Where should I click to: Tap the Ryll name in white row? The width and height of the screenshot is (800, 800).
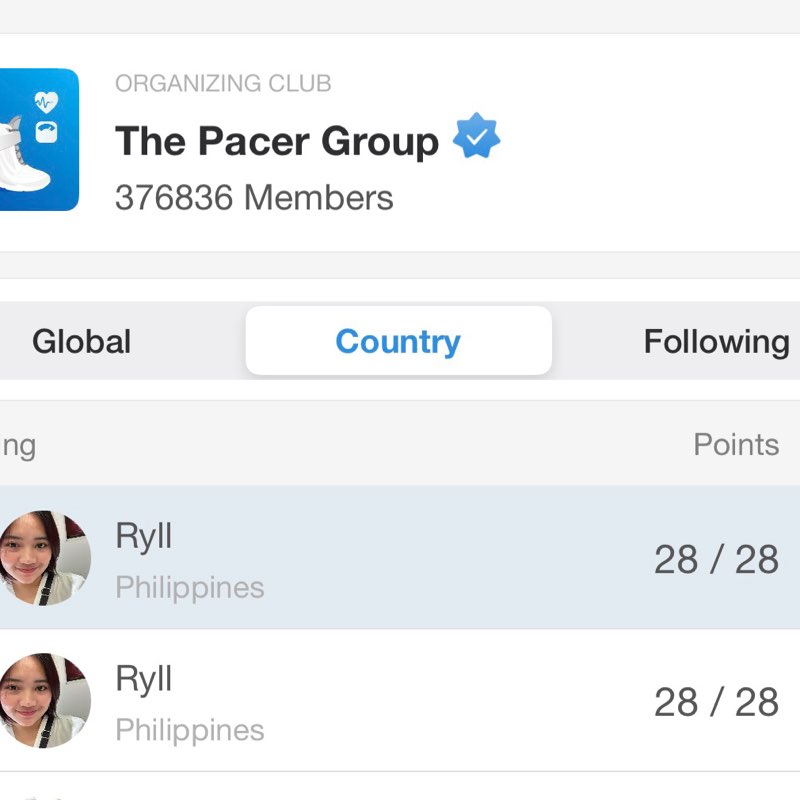pyautogui.click(x=144, y=680)
